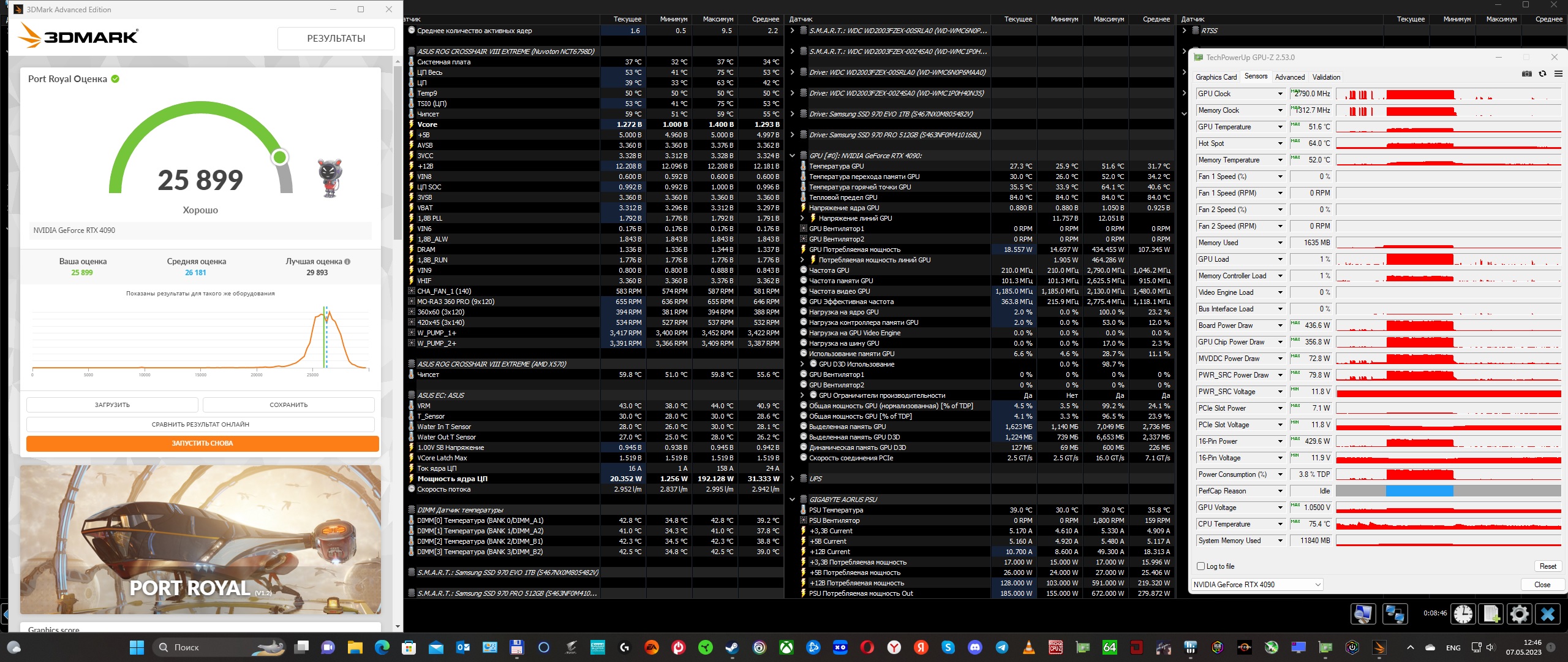Viewport: 1568px width, 662px height.
Task: Click the GPU-Z refresh icon
Action: click(1542, 74)
